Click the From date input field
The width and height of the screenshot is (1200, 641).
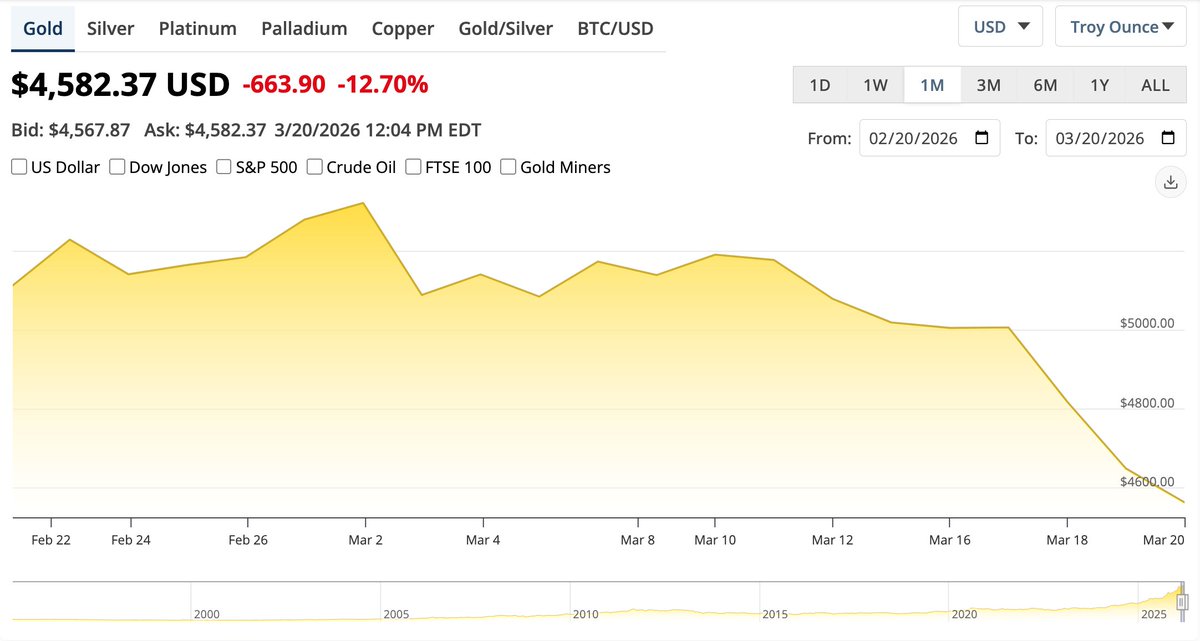[x=929, y=138]
